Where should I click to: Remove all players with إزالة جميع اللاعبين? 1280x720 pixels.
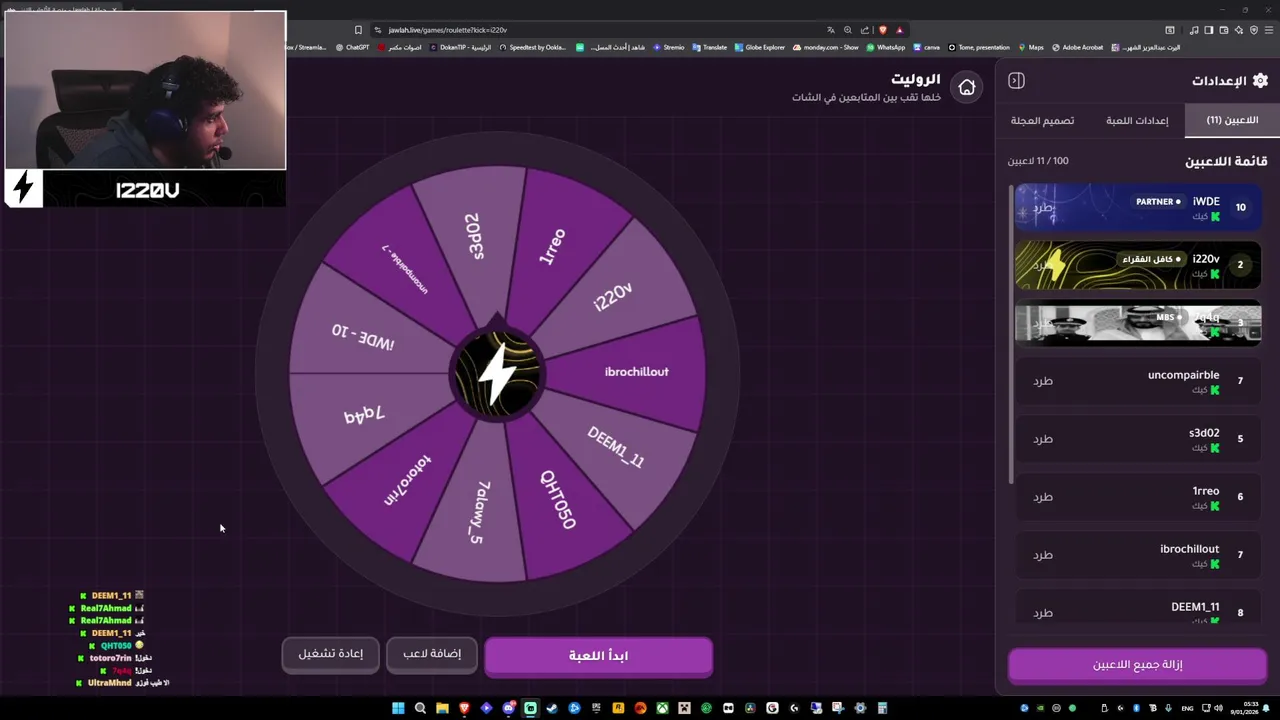(1137, 665)
